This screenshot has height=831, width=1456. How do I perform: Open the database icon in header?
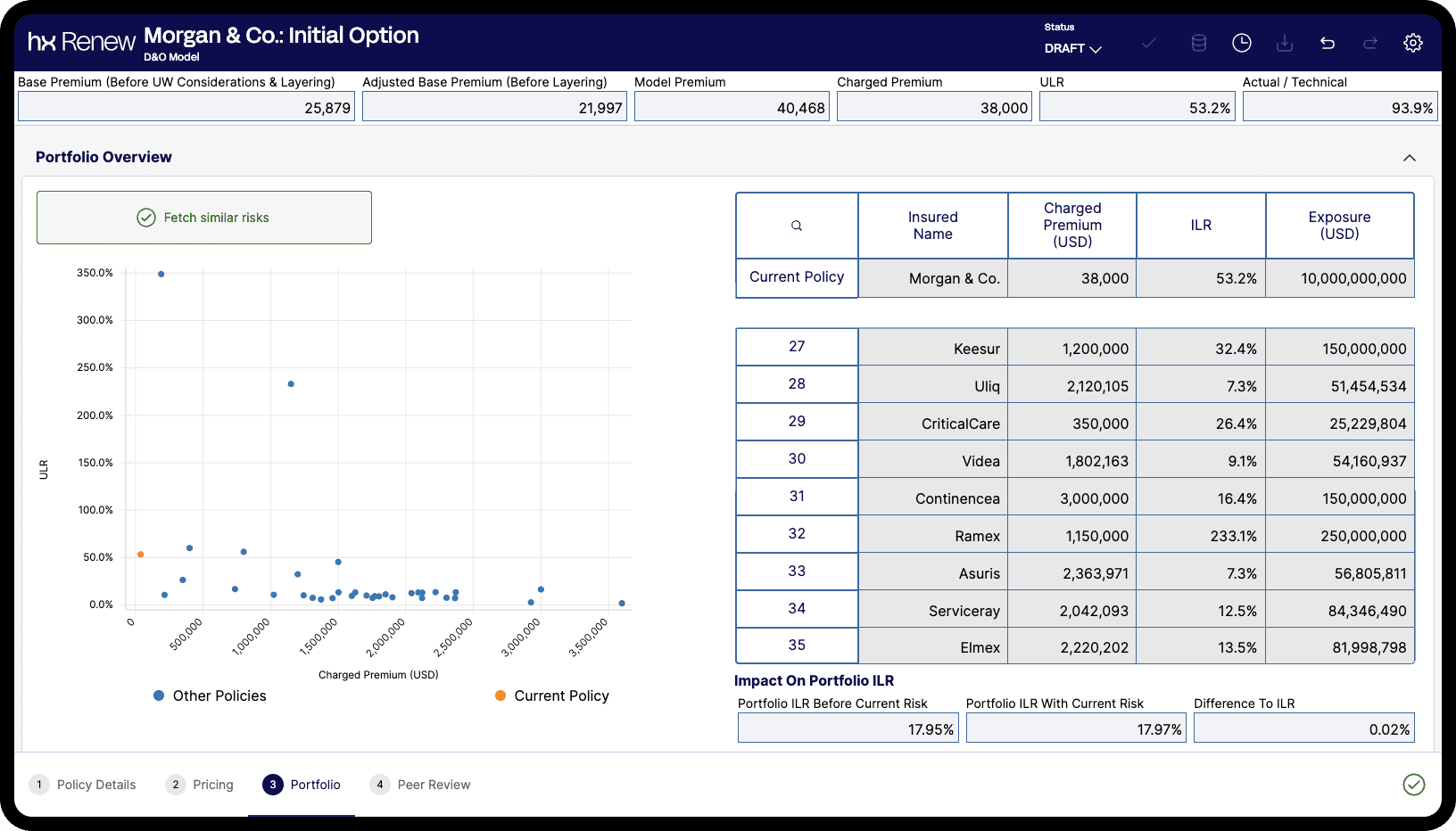[x=1199, y=43]
